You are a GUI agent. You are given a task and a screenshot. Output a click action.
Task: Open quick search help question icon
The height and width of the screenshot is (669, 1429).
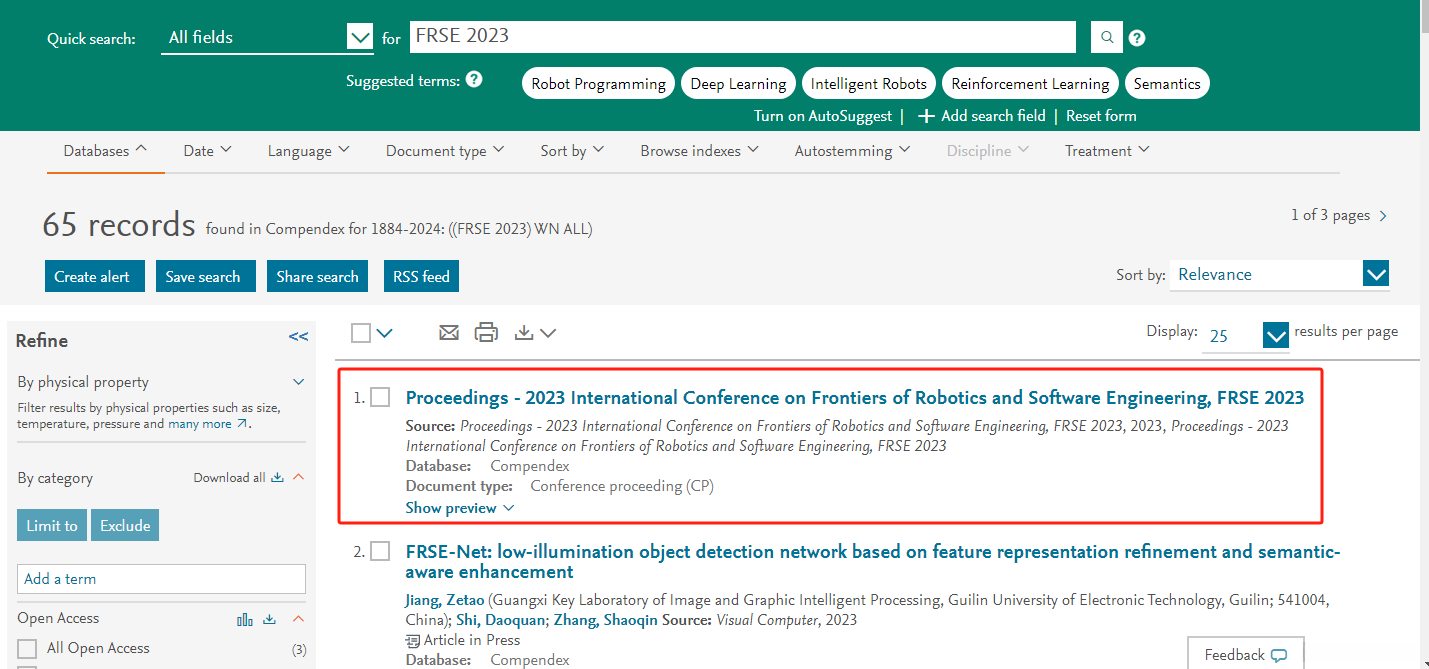(x=1137, y=38)
